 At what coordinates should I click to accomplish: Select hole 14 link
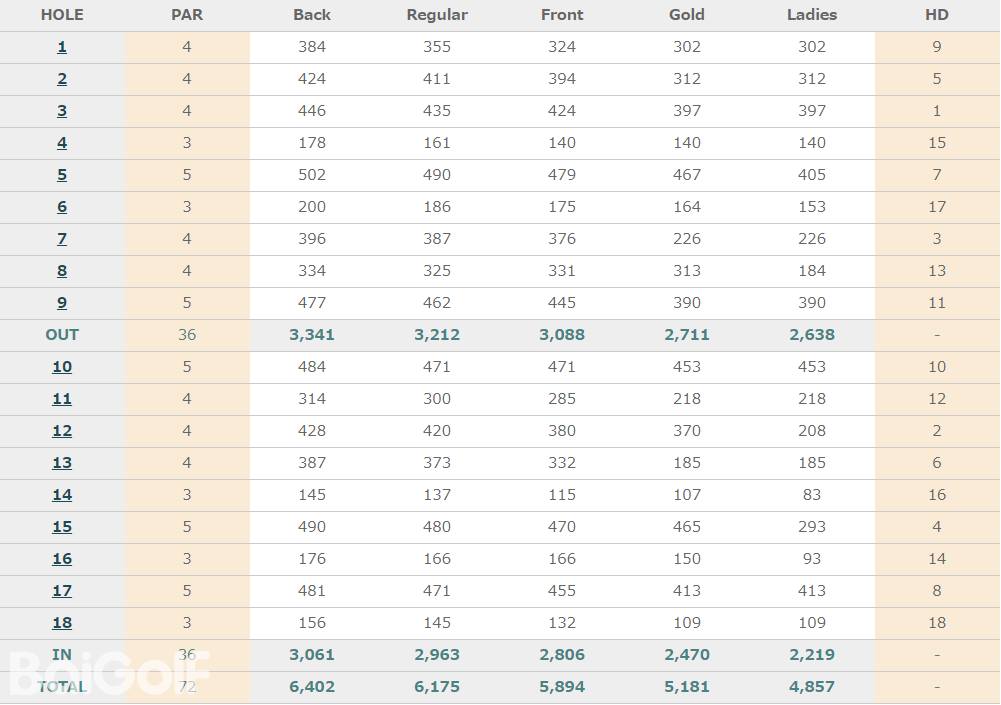point(62,495)
